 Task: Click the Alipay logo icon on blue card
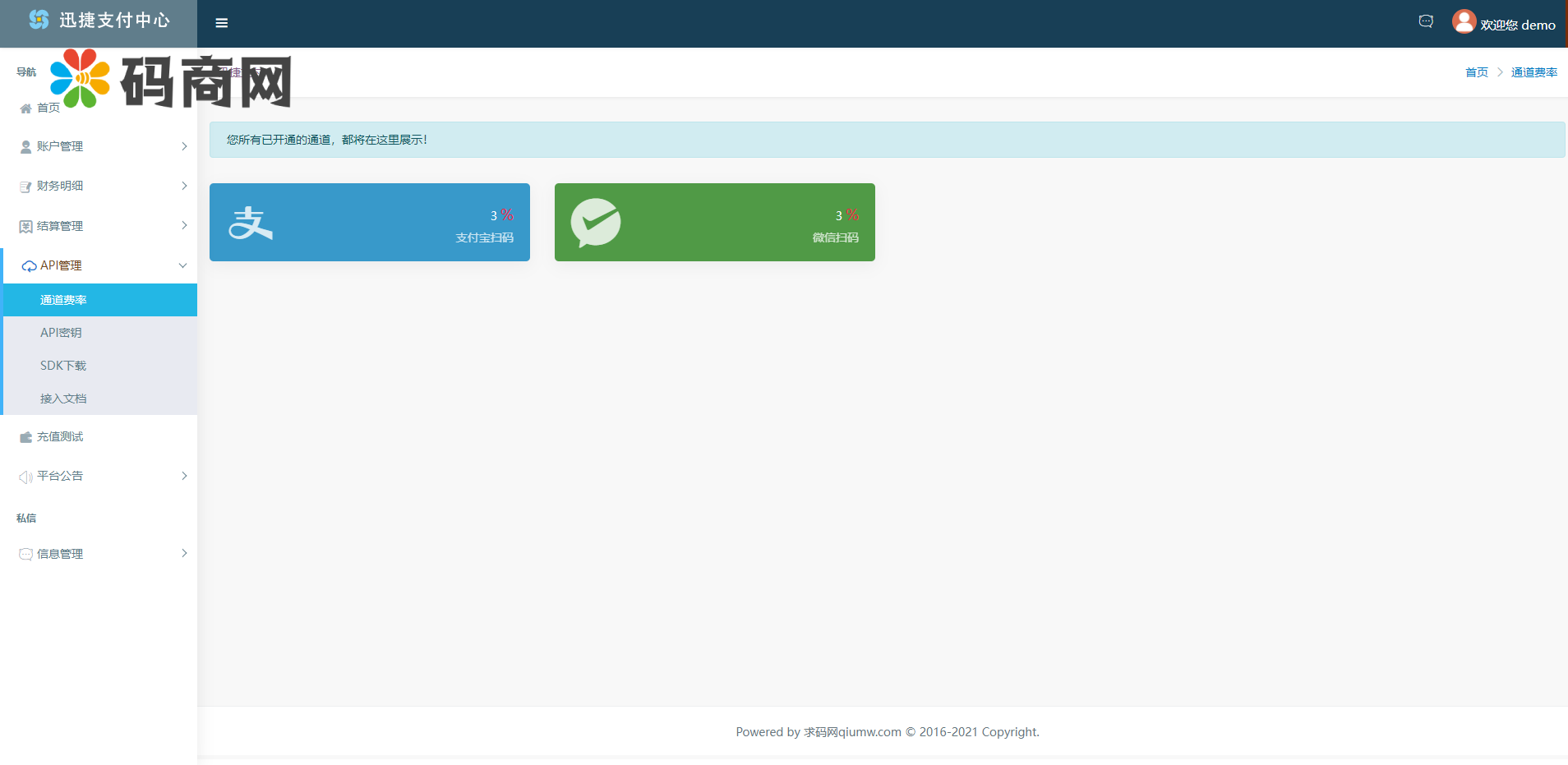pyautogui.click(x=250, y=223)
